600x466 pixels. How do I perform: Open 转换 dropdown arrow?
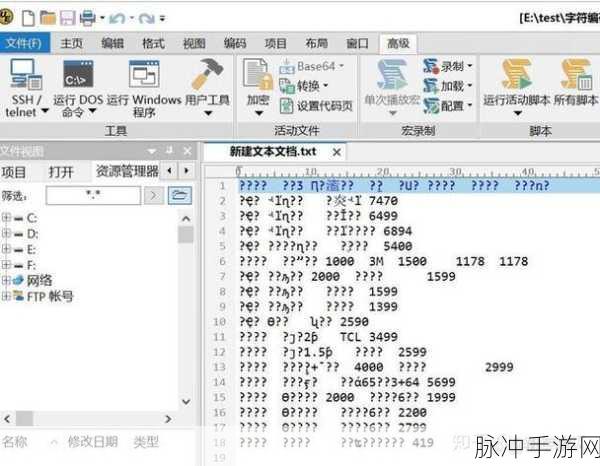pyautogui.click(x=326, y=85)
